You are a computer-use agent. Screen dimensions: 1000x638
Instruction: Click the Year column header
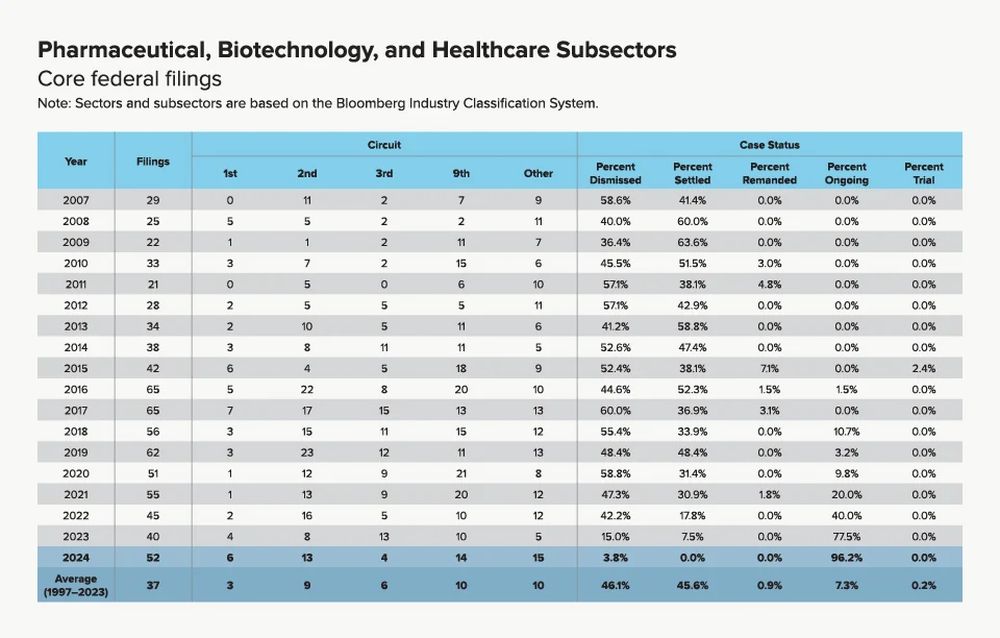coord(76,161)
